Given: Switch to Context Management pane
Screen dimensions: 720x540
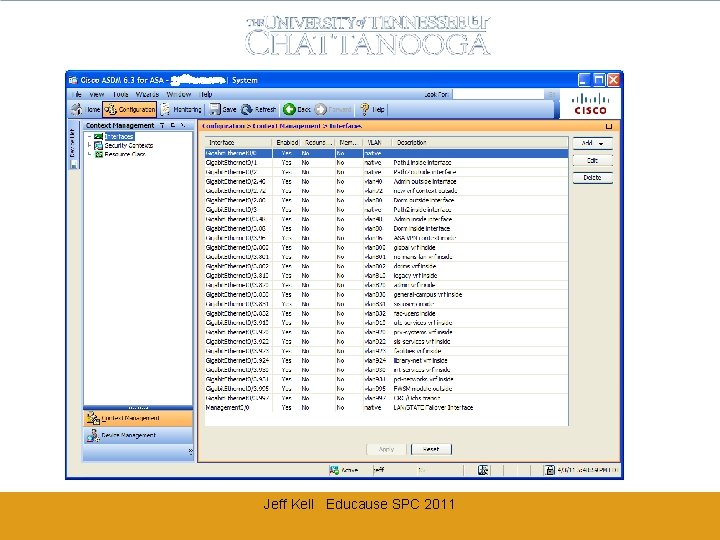Looking at the screenshot, I should [x=138, y=418].
